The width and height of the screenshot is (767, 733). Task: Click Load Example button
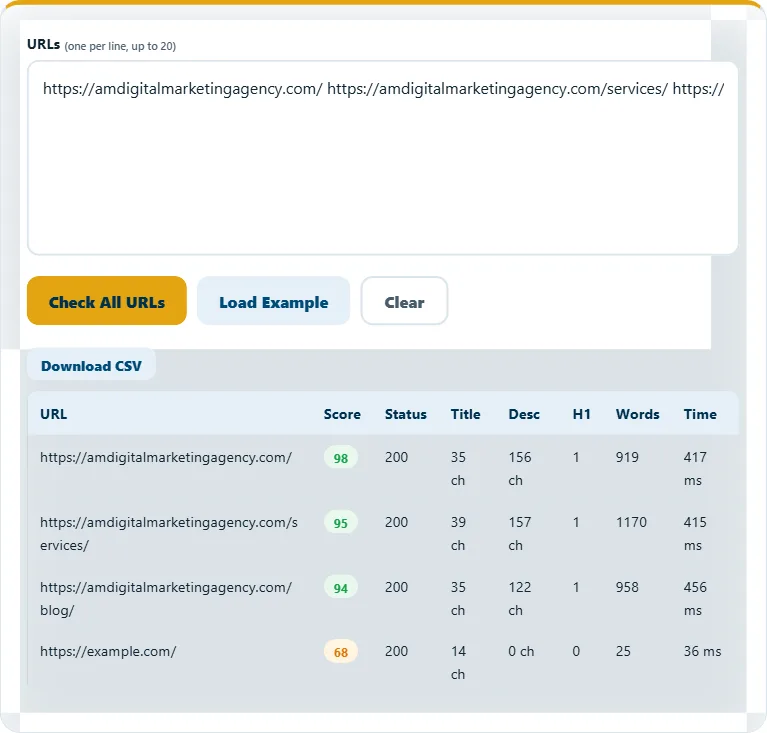273,300
